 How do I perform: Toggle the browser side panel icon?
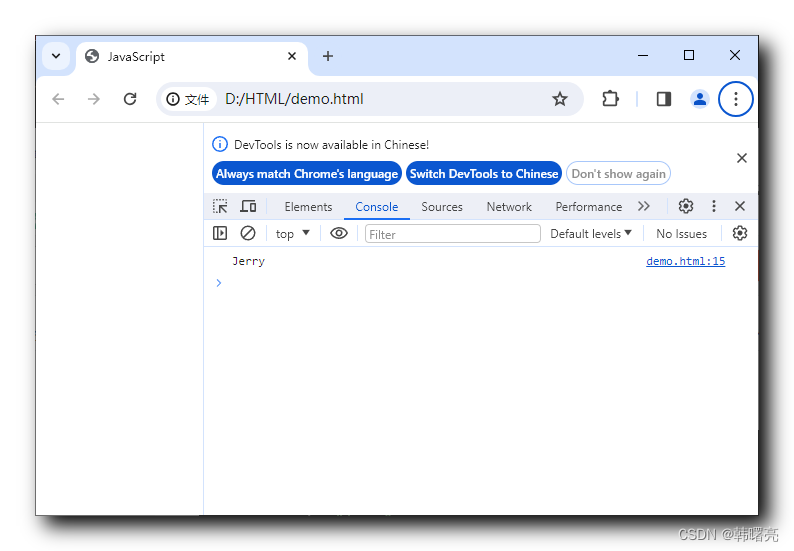click(x=663, y=99)
